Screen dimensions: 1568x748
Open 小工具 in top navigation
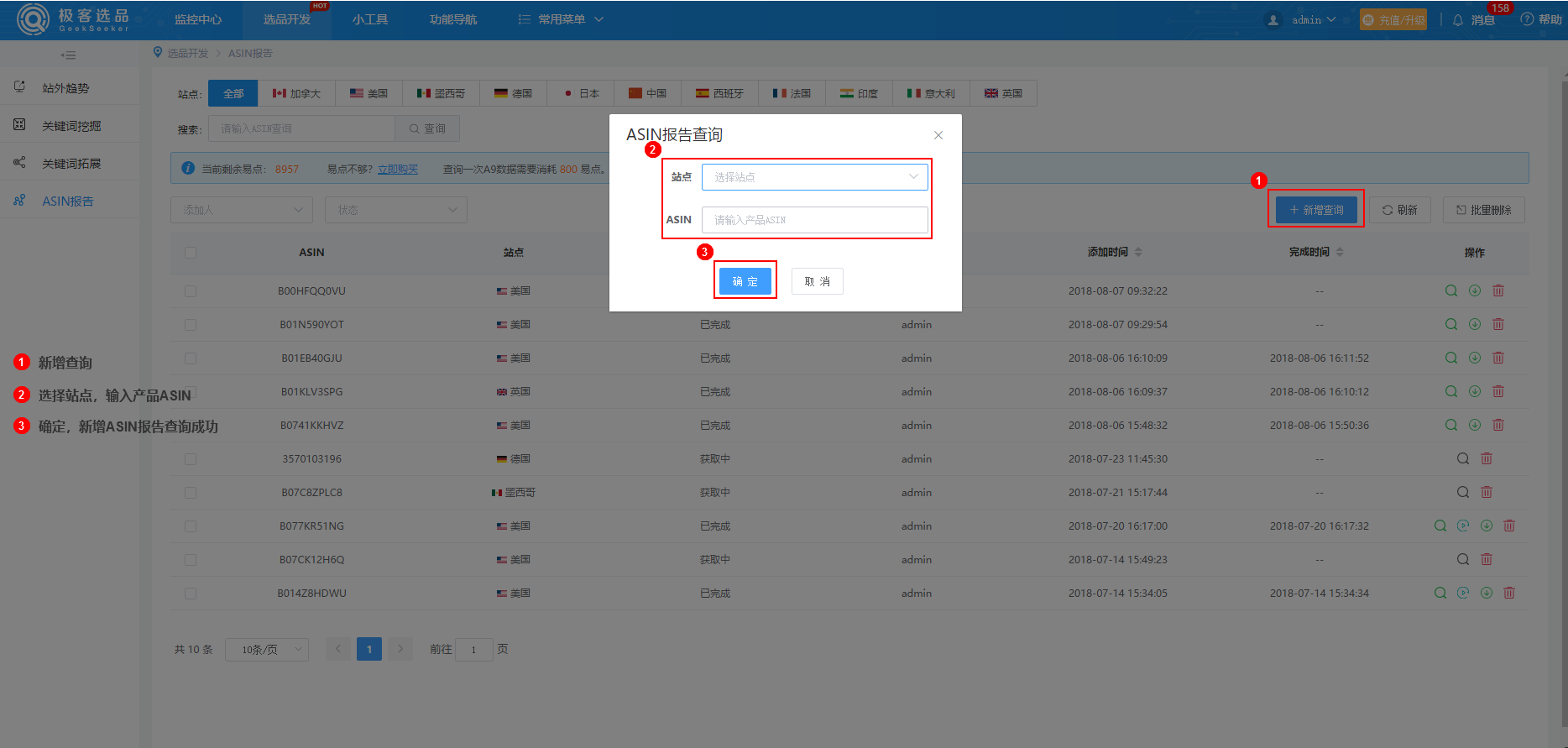(370, 19)
